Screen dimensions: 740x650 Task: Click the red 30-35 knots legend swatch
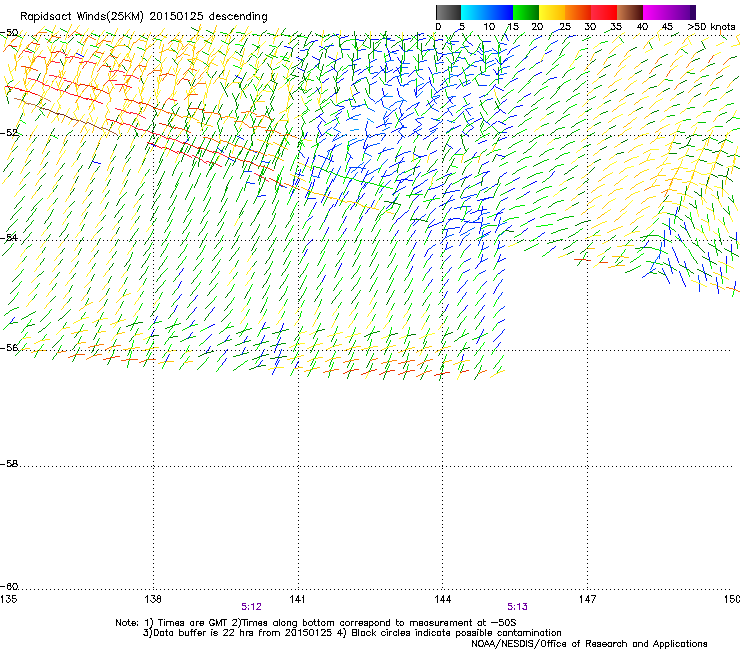click(x=604, y=12)
